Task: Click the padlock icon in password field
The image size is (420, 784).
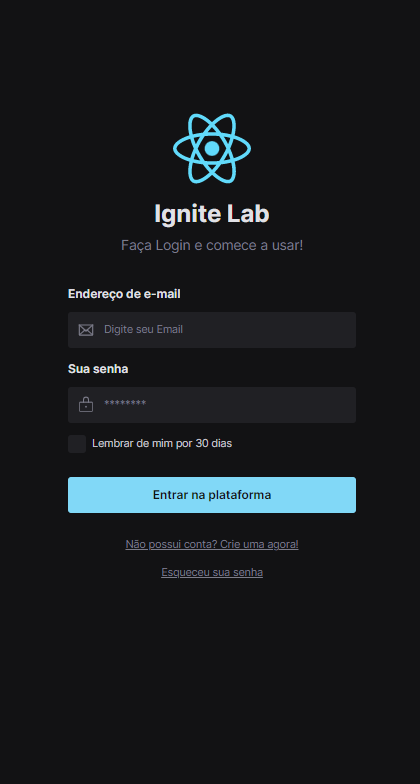Action: click(86, 404)
